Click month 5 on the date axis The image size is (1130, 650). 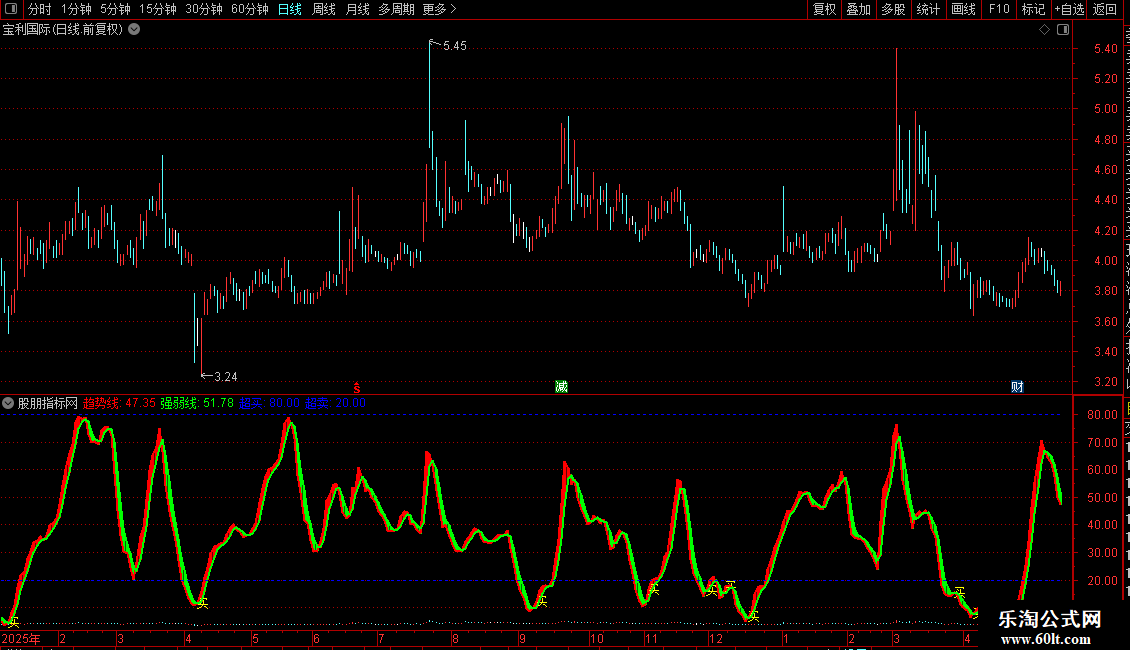point(255,639)
